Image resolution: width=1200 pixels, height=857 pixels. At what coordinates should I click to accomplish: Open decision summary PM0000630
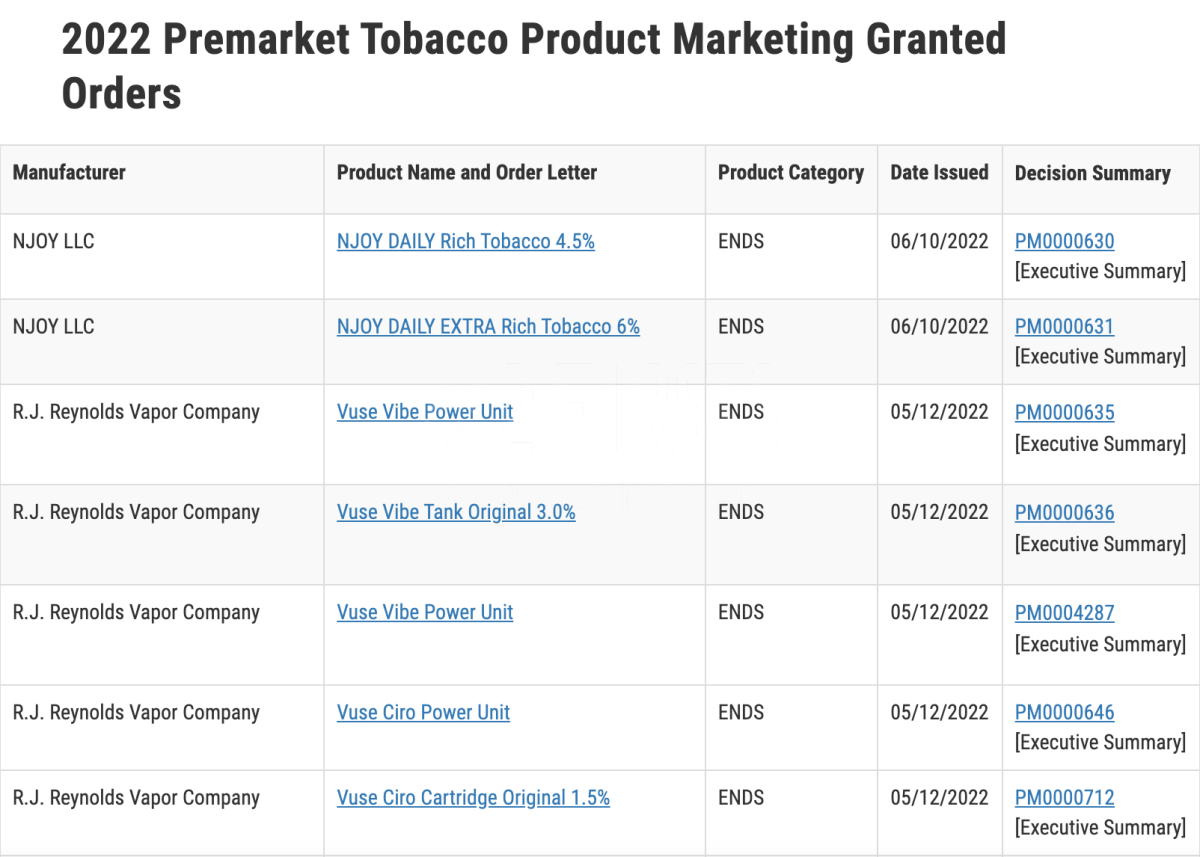tap(1064, 241)
